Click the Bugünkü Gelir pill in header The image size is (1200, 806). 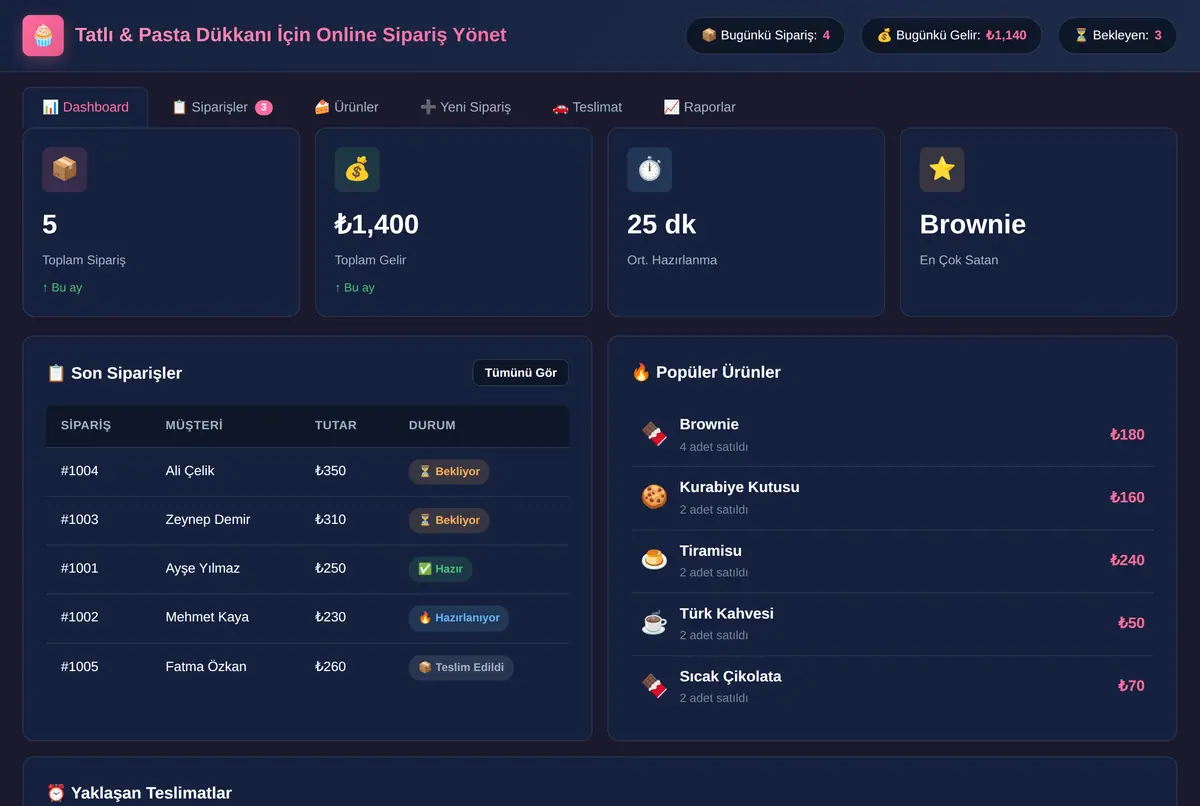[951, 36]
